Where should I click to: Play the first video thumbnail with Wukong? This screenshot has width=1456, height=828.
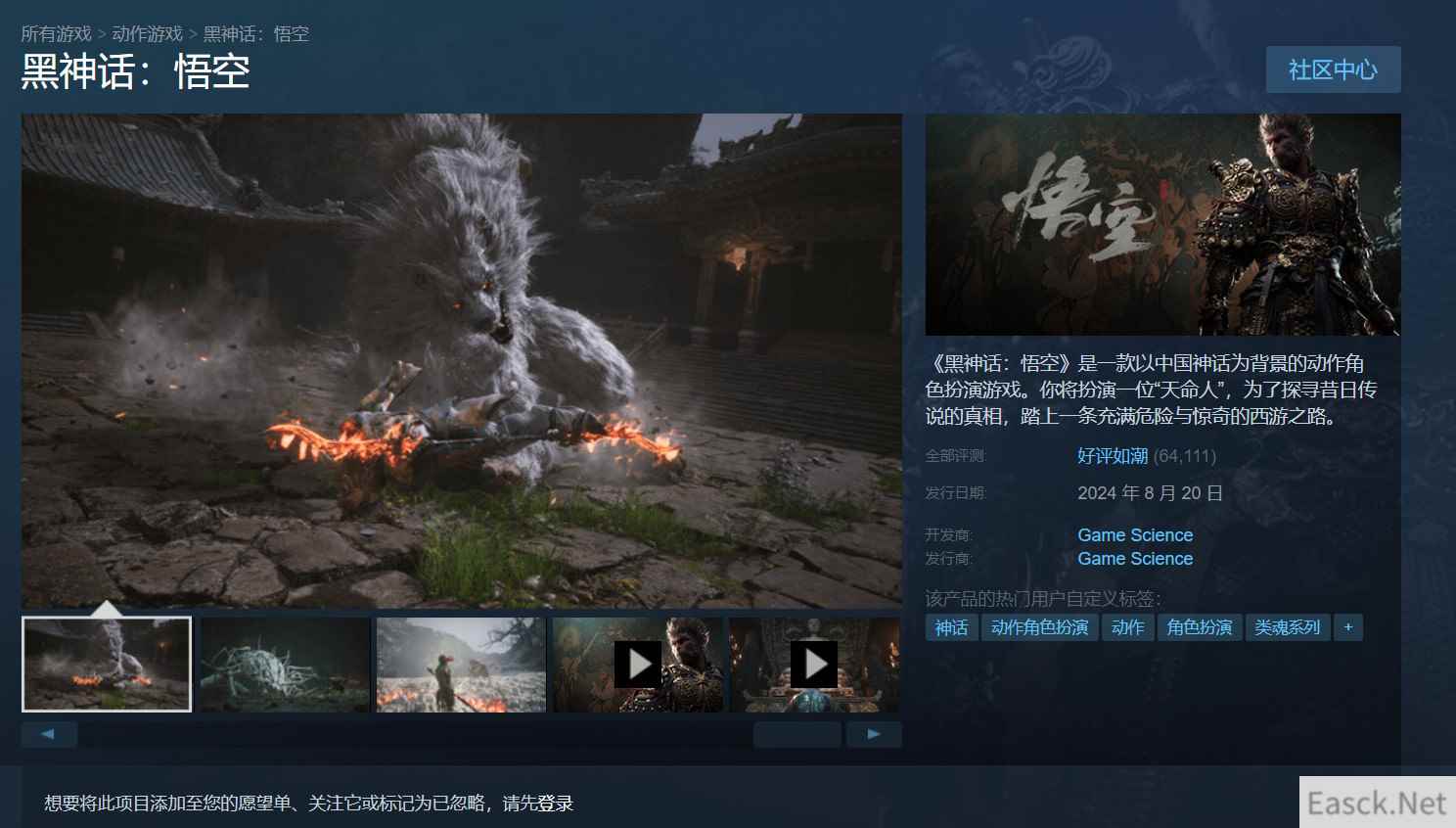click(638, 665)
